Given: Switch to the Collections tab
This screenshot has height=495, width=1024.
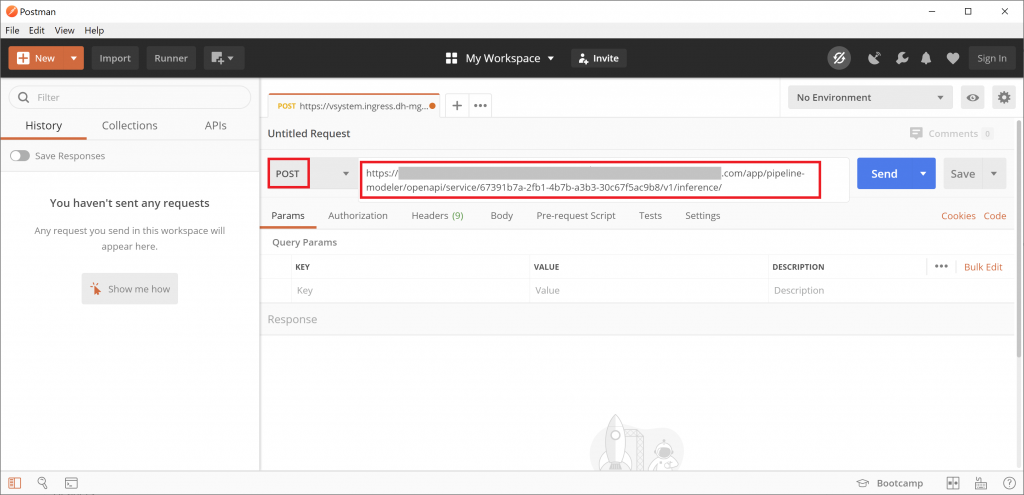Looking at the screenshot, I should (x=129, y=125).
